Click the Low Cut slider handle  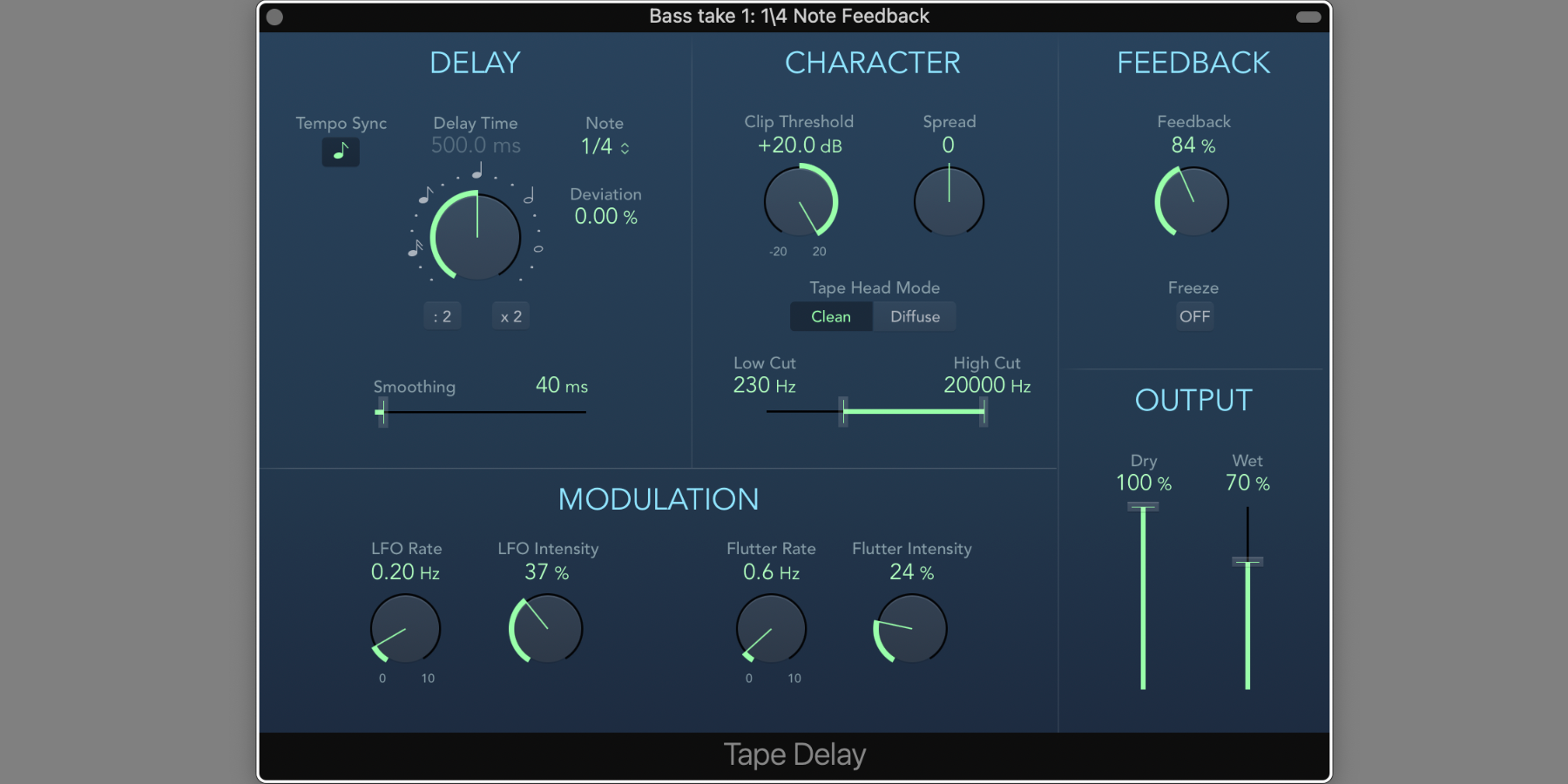point(842,411)
